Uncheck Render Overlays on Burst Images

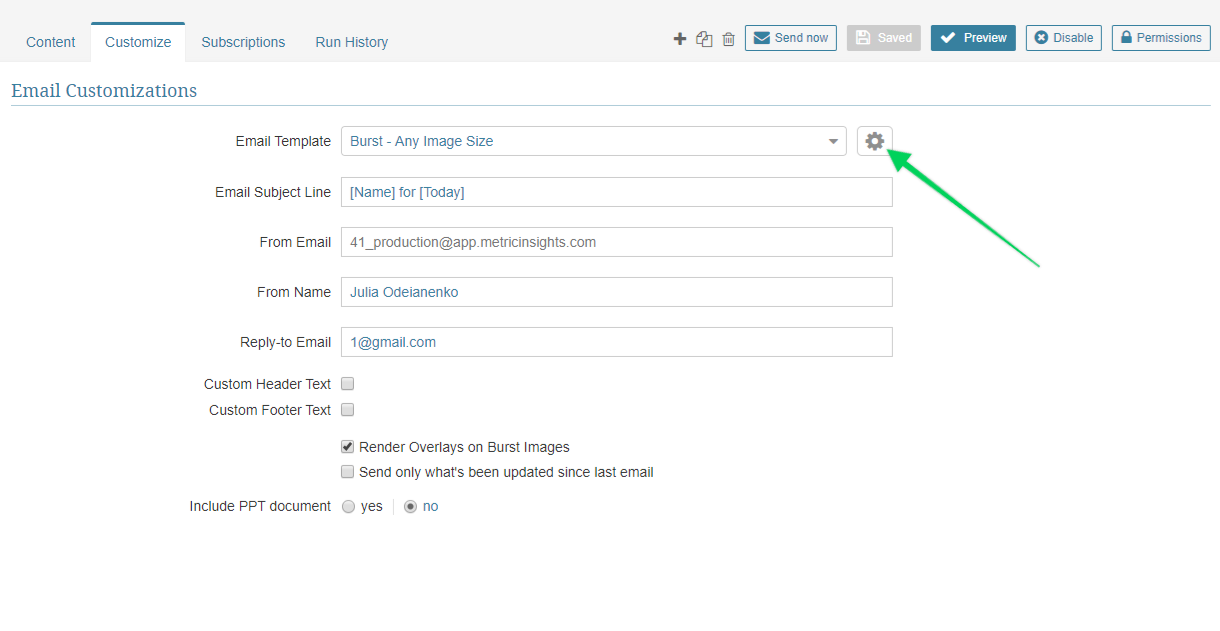(x=348, y=447)
